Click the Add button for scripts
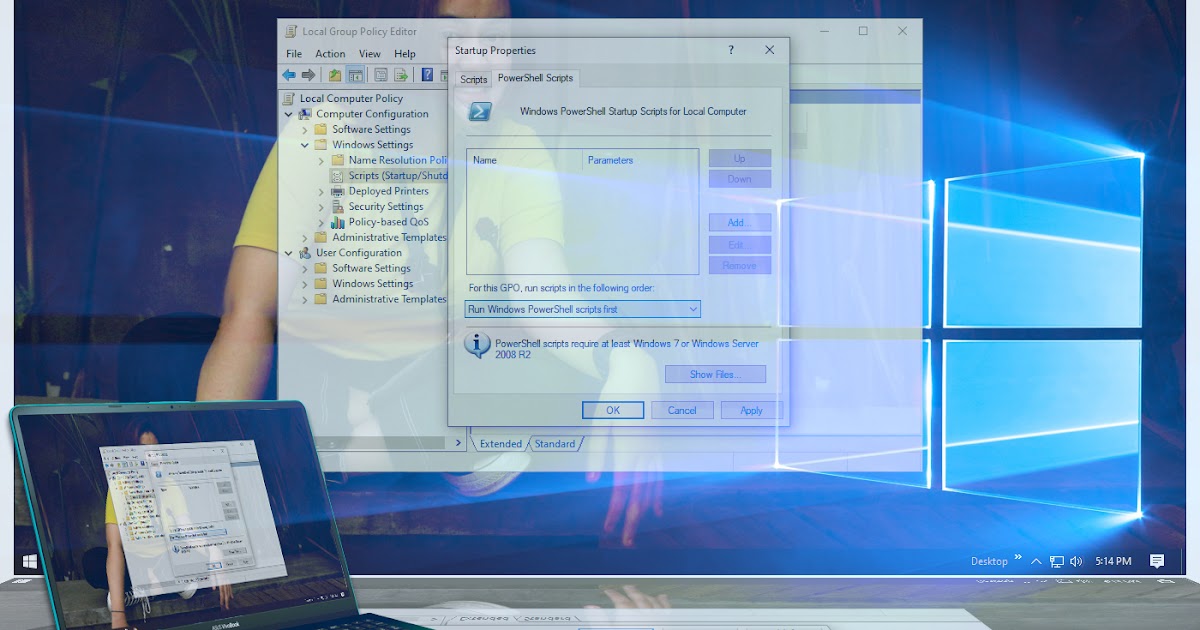The height and width of the screenshot is (630, 1200). 740,222
